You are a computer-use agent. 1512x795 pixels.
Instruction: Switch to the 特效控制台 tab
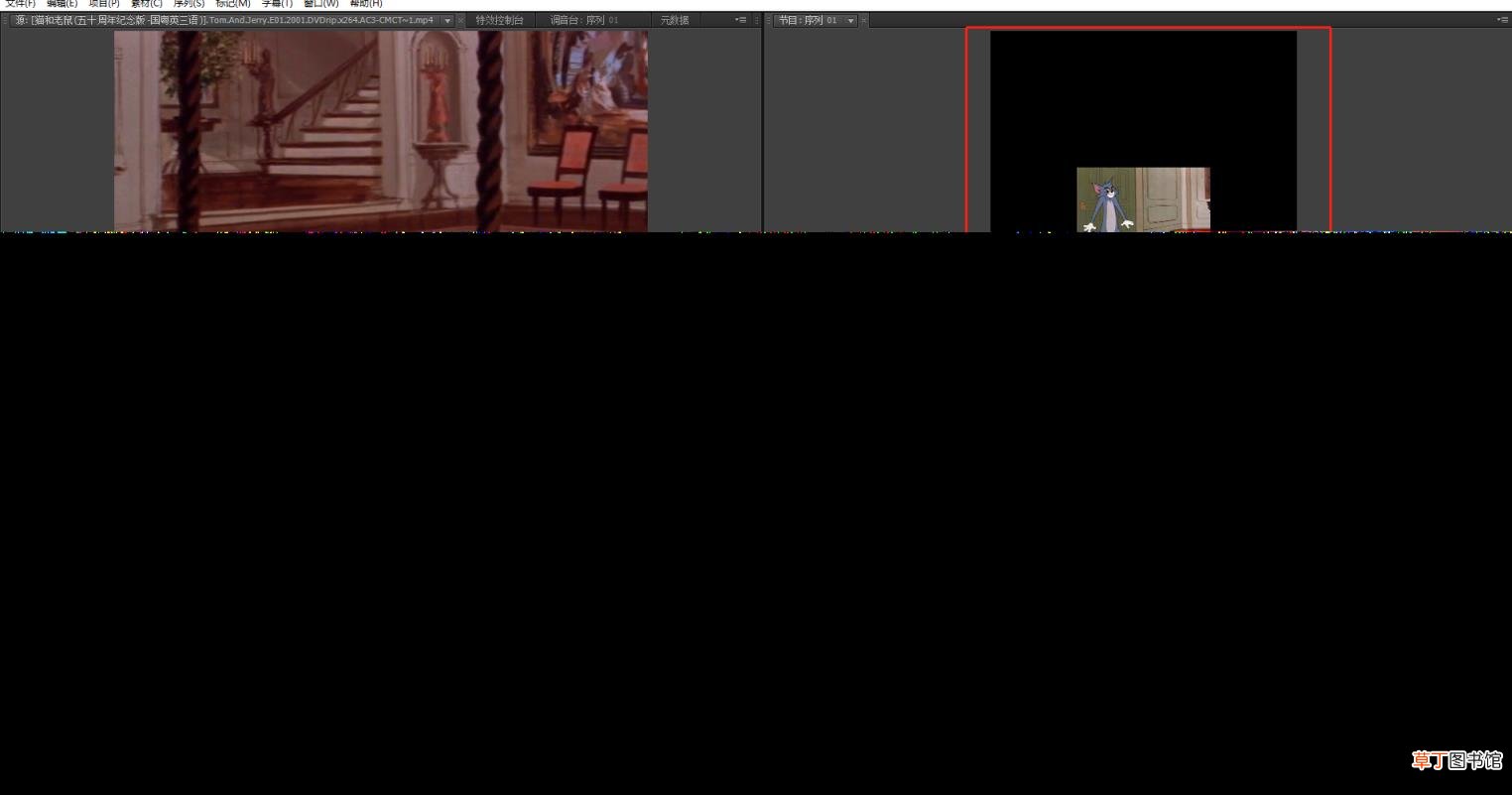pos(499,20)
